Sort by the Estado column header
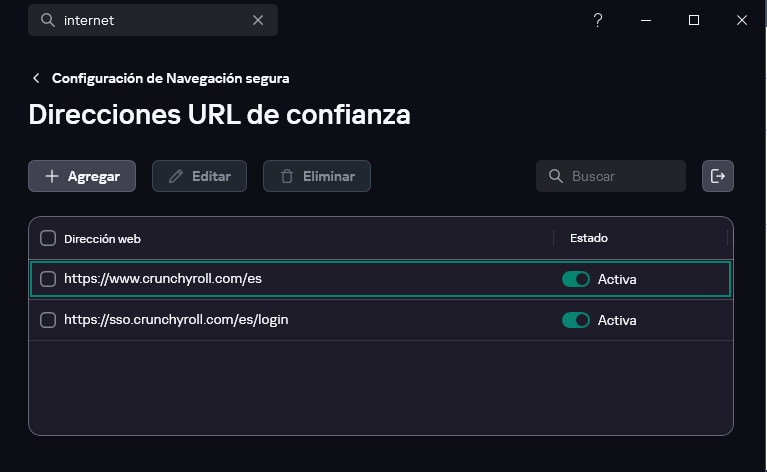 point(589,238)
